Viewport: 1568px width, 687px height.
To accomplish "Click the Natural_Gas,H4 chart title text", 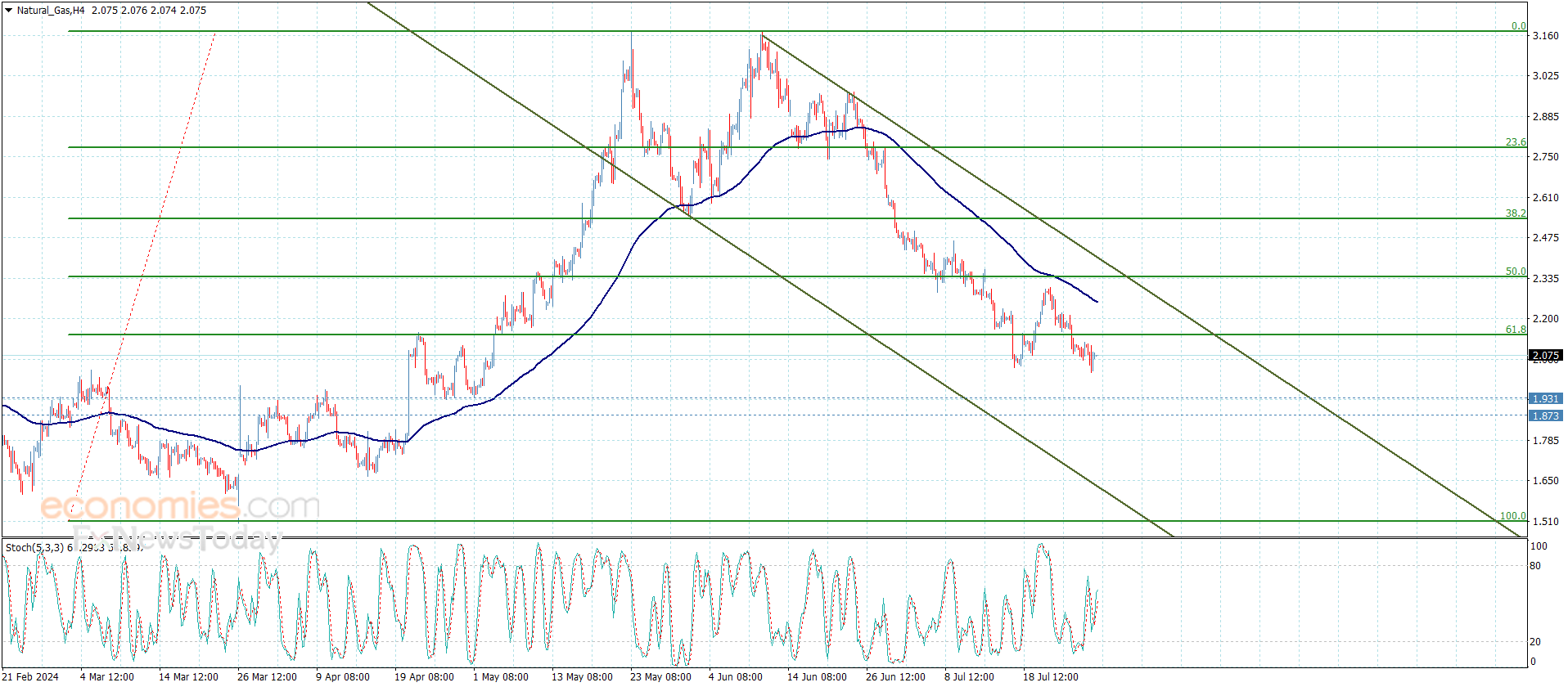I will click(51, 11).
